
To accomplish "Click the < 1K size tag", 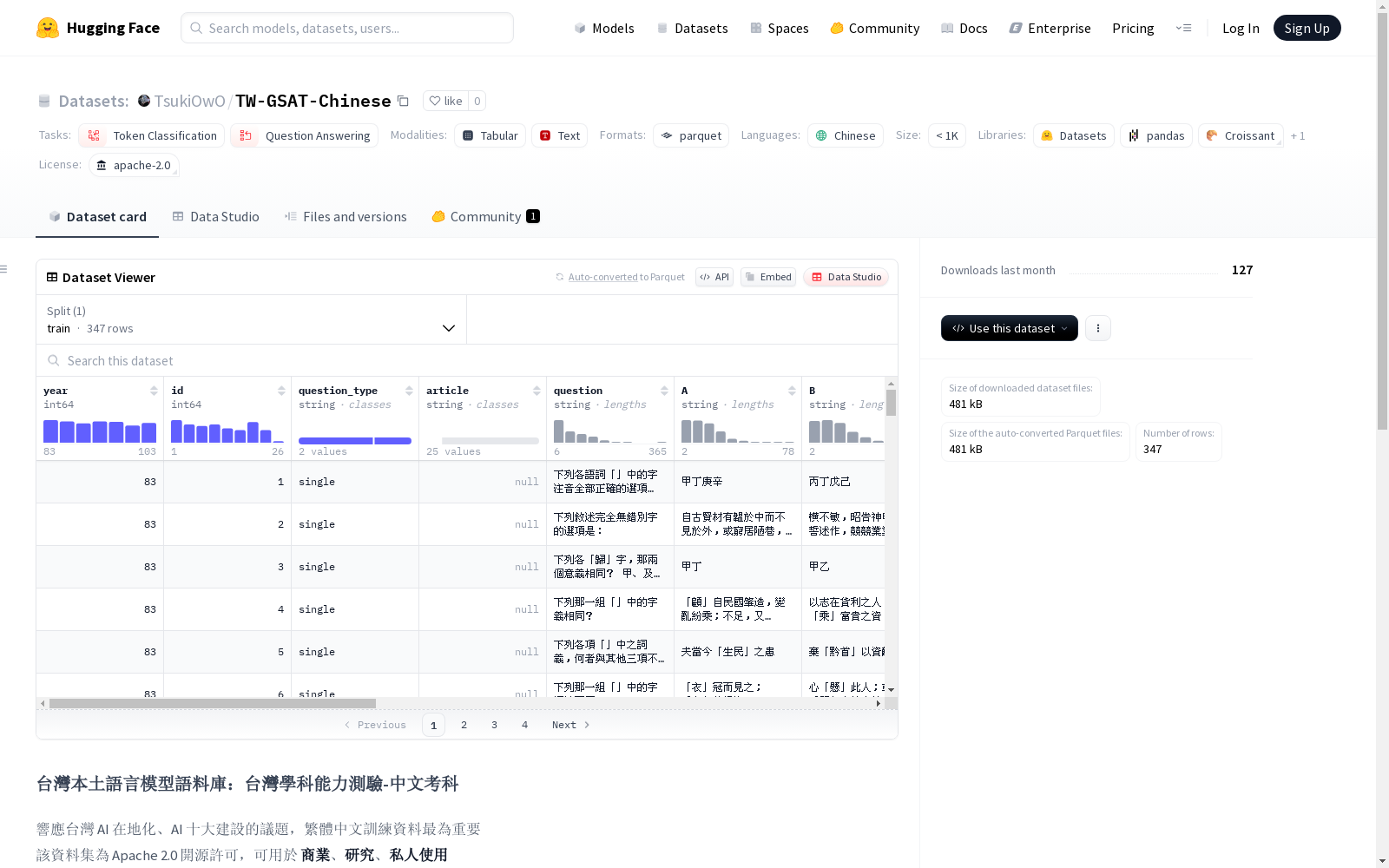I will pos(947,135).
